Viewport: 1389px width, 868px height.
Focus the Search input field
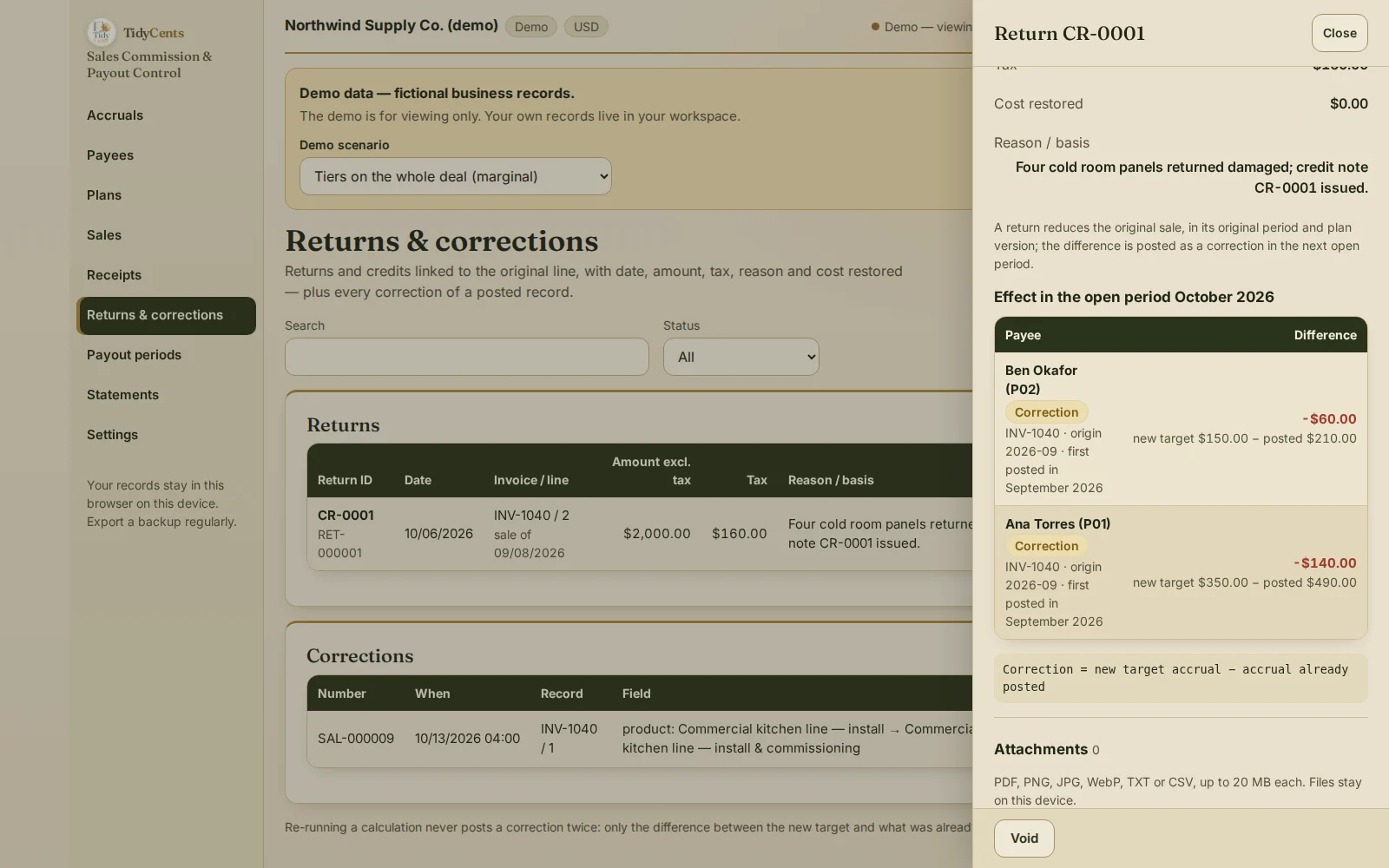[466, 357]
